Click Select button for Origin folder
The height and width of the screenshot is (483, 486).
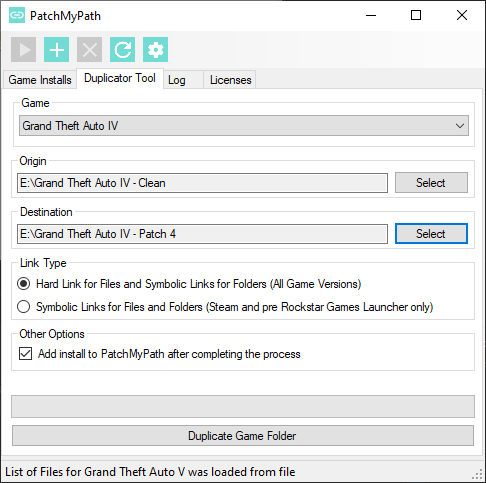tap(431, 183)
